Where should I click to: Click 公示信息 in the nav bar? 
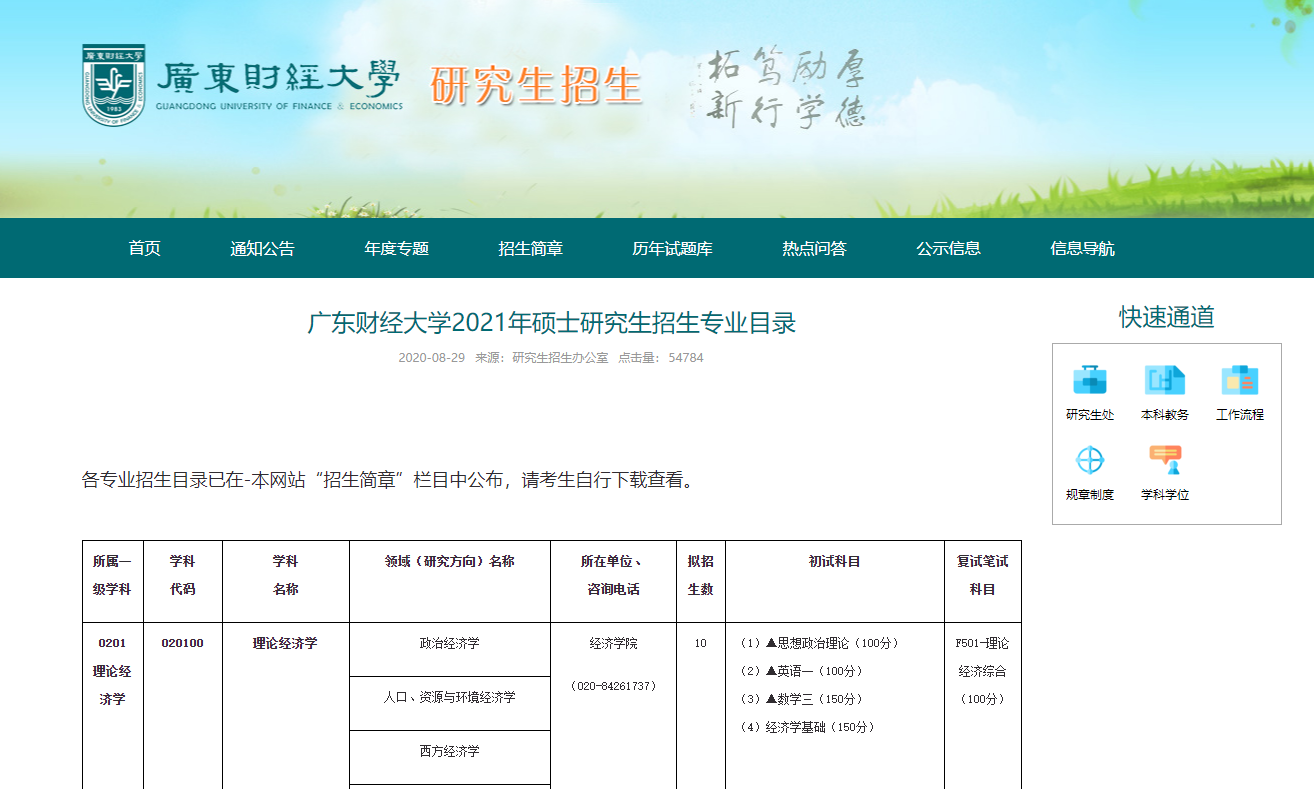948,249
